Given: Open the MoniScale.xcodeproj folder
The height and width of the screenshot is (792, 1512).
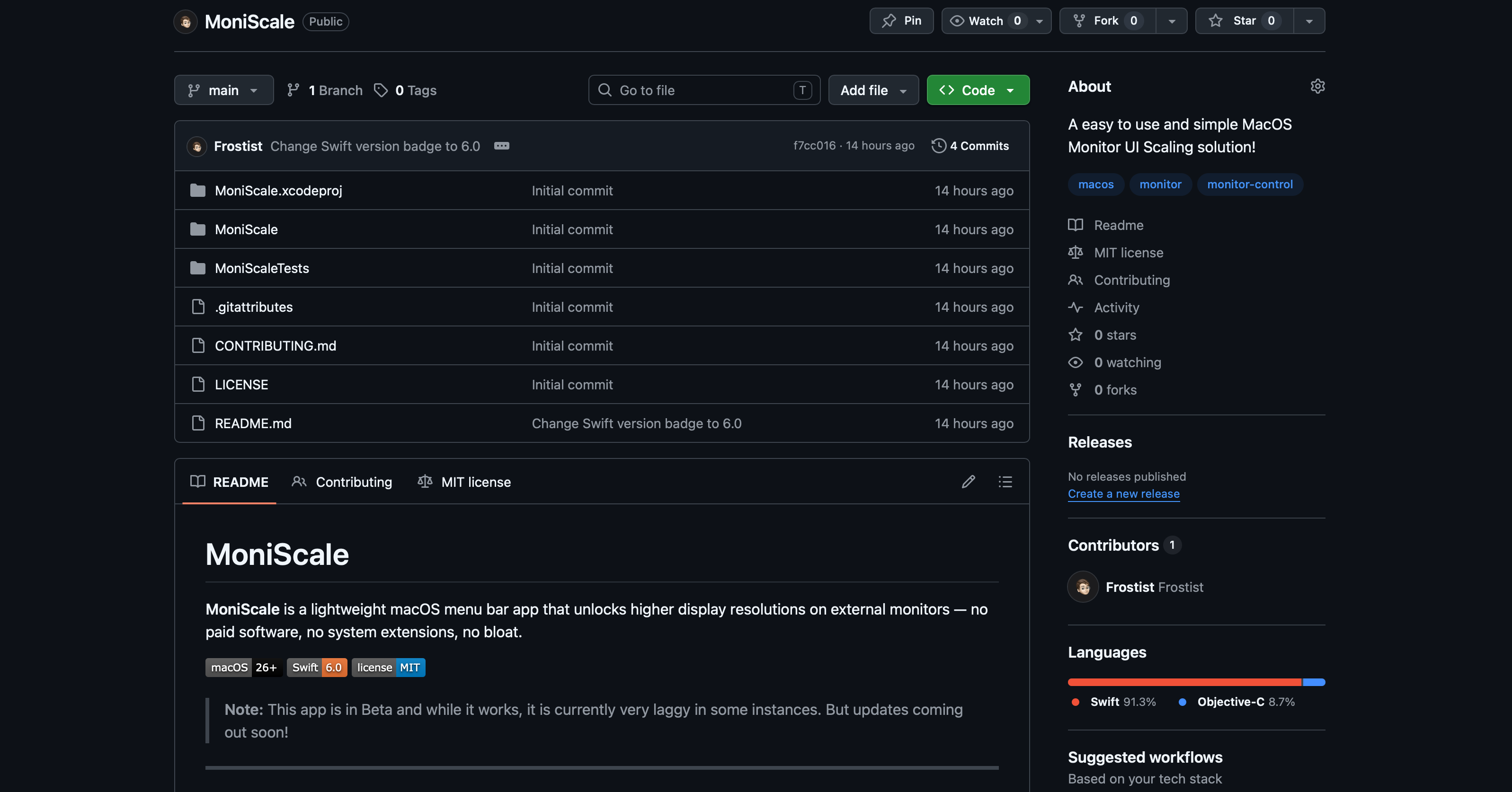Looking at the screenshot, I should (278, 191).
